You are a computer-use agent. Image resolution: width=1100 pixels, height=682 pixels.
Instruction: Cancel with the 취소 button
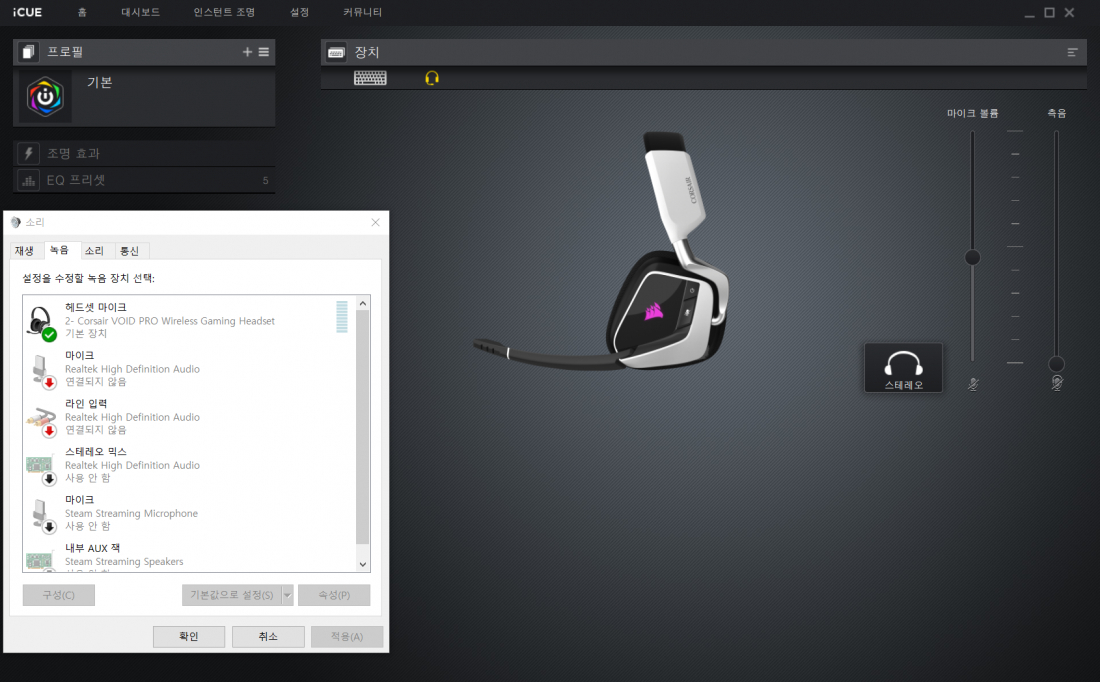[268, 636]
